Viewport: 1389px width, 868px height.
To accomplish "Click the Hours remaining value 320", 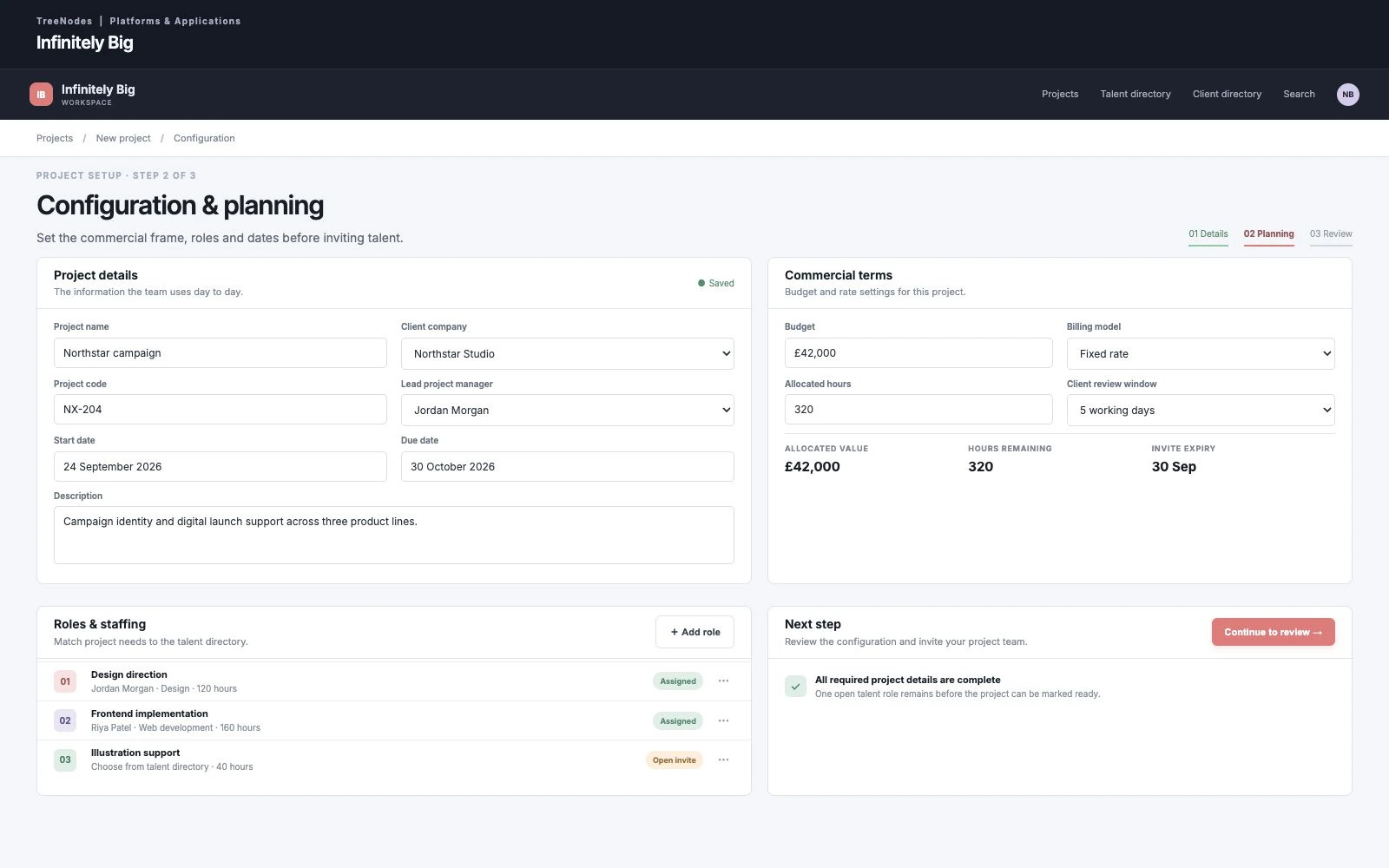I will coord(980,467).
